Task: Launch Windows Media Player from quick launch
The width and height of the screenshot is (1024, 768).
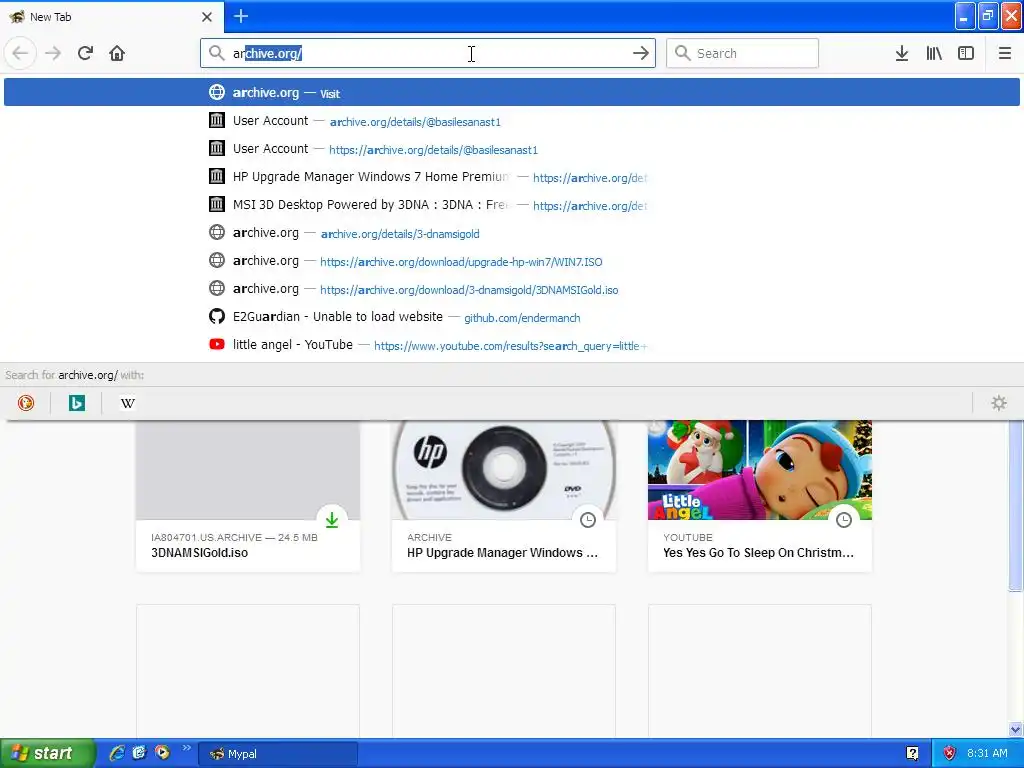Action: point(162,753)
